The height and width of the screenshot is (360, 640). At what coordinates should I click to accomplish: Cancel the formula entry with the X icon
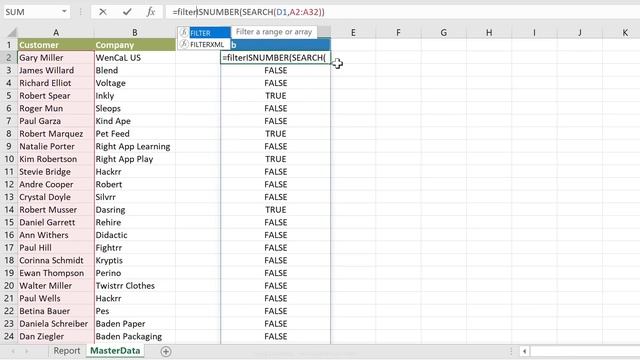pyautogui.click(x=103, y=12)
